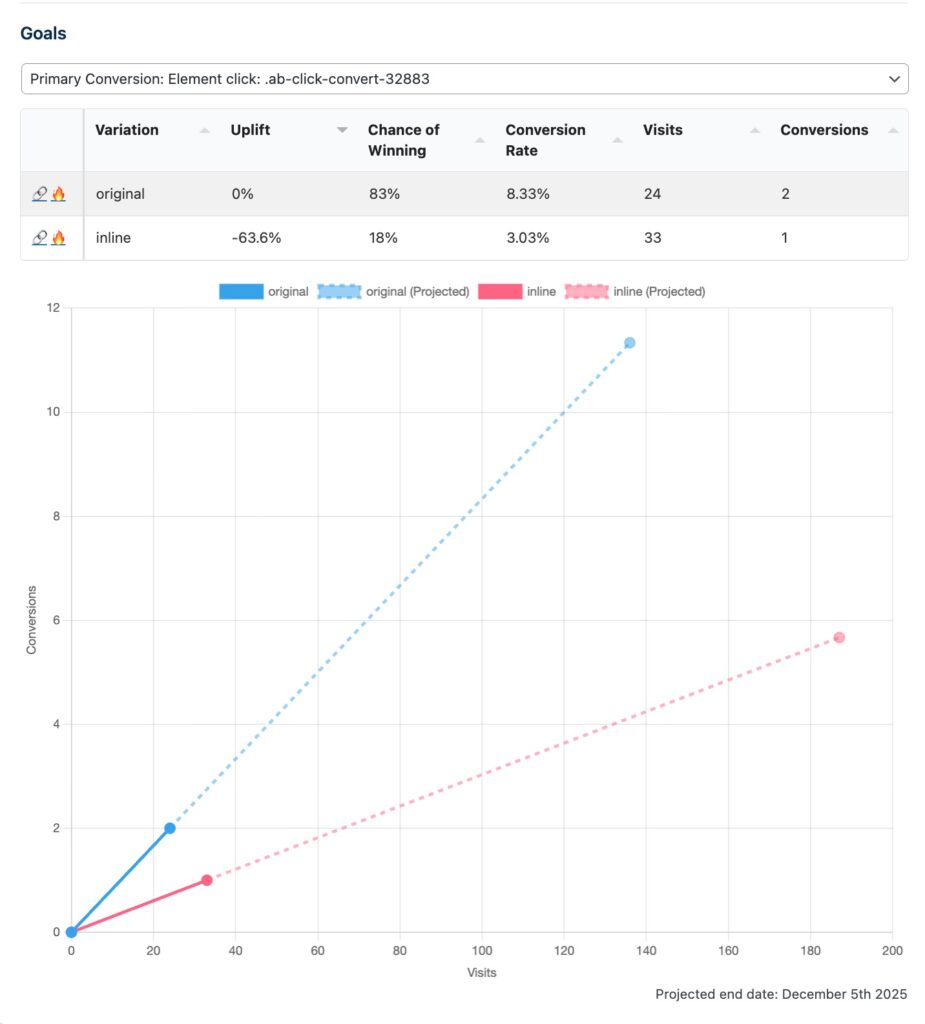Click the Visits column header
The image size is (925, 1024).
[x=664, y=130]
